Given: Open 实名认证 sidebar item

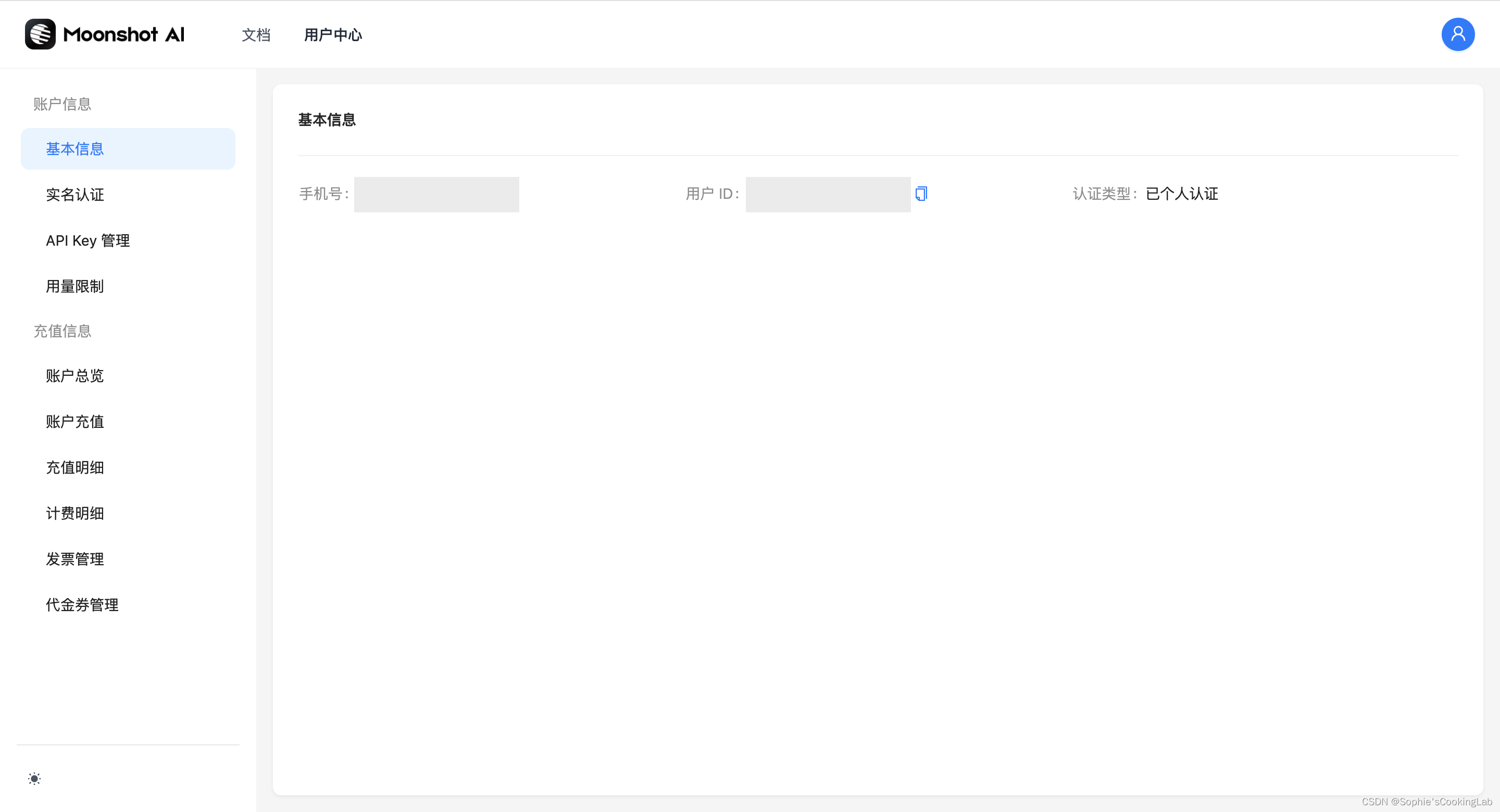Looking at the screenshot, I should coord(75,195).
